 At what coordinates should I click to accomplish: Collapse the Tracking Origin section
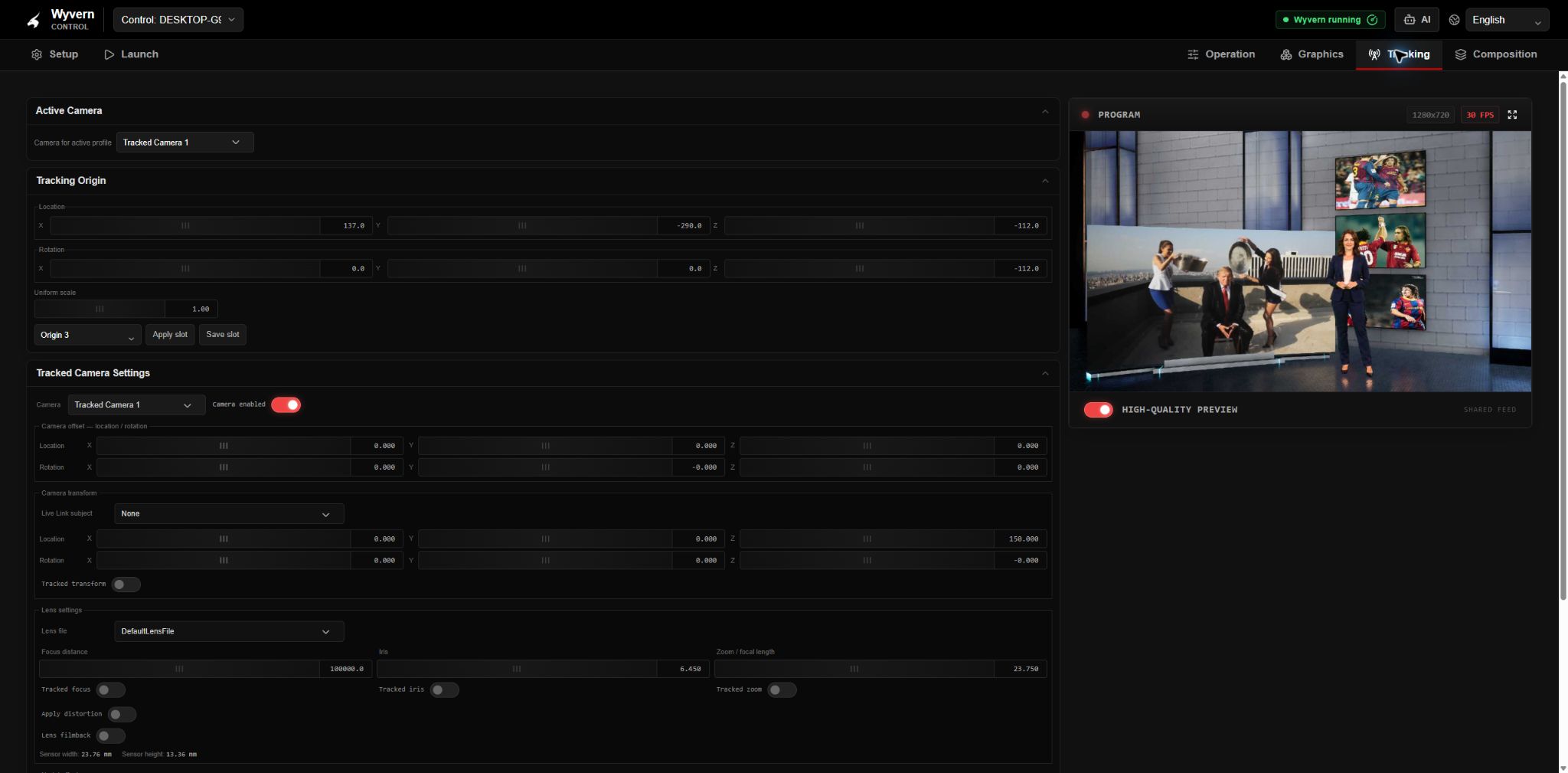tap(1045, 181)
